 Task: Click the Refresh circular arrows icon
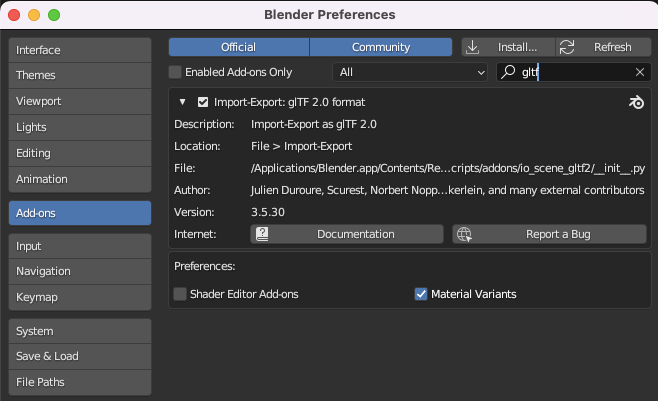567,47
